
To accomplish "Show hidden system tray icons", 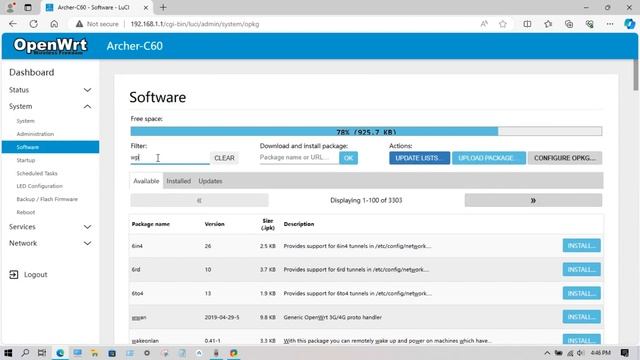I will pyautogui.click(x=547, y=353).
